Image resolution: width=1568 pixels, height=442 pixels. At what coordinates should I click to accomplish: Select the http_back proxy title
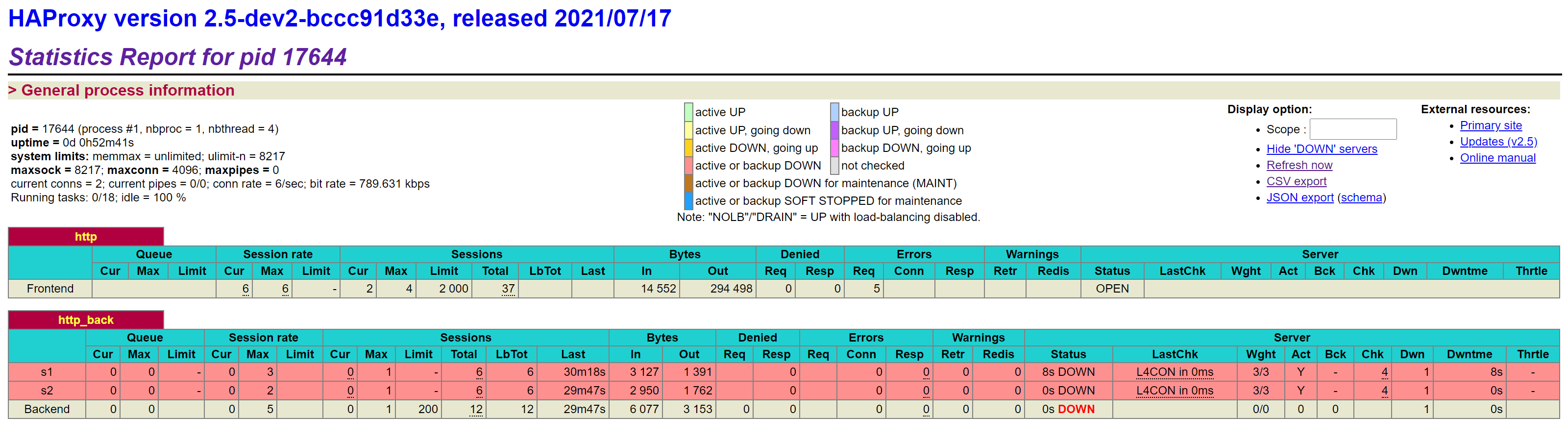click(x=86, y=319)
